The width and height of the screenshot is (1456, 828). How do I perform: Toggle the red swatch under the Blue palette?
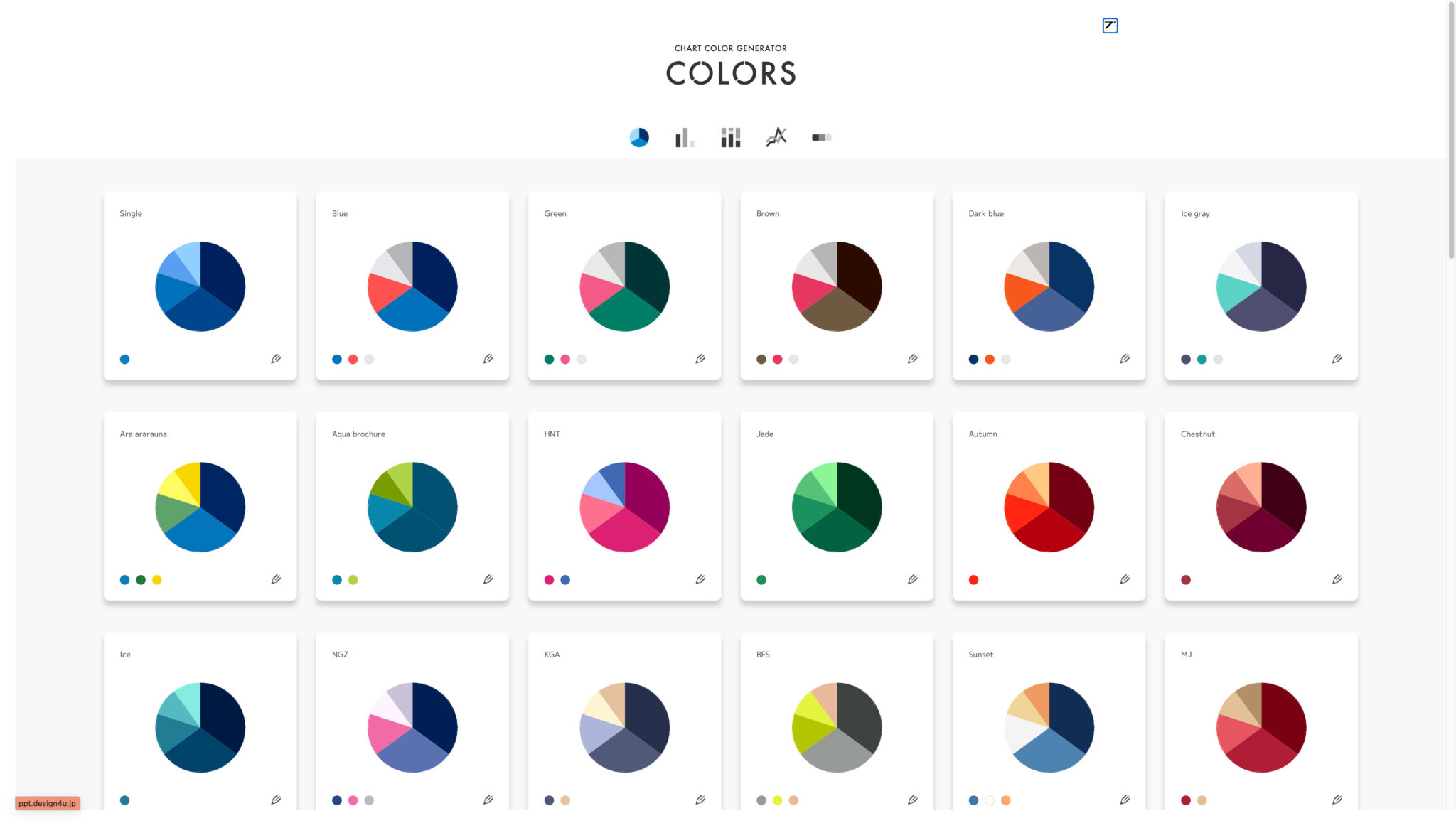(353, 359)
